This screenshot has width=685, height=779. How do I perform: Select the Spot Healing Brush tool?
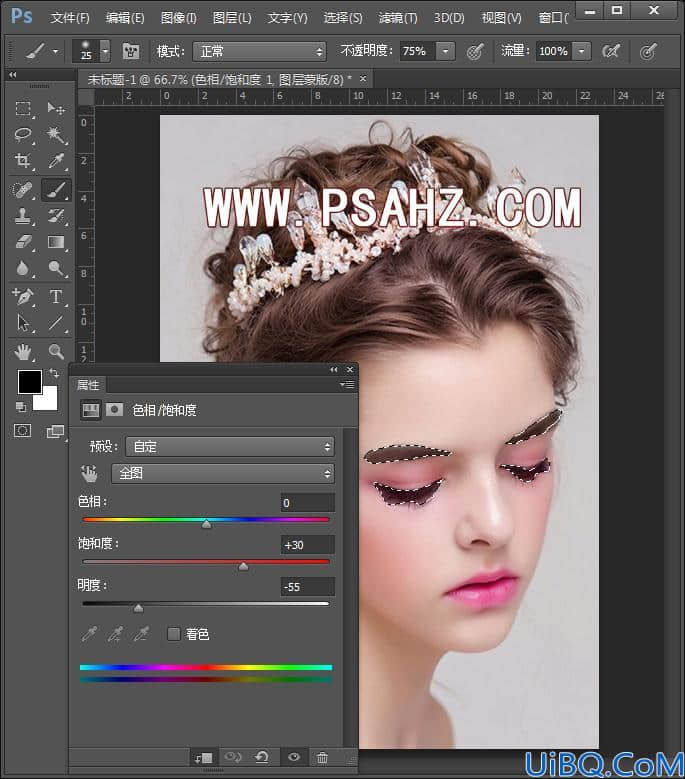[23, 190]
